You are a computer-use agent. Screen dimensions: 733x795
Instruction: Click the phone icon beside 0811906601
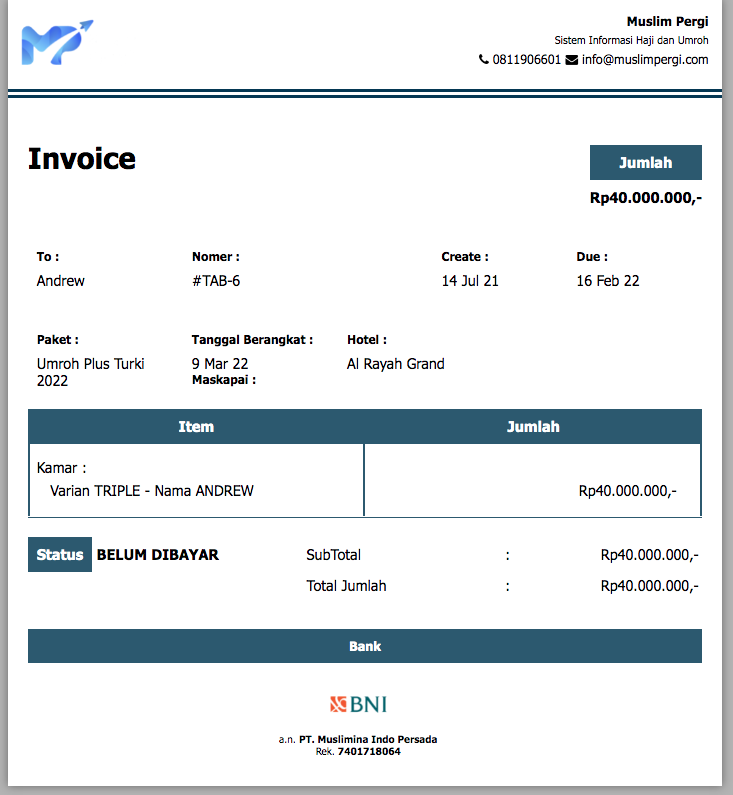pos(484,60)
